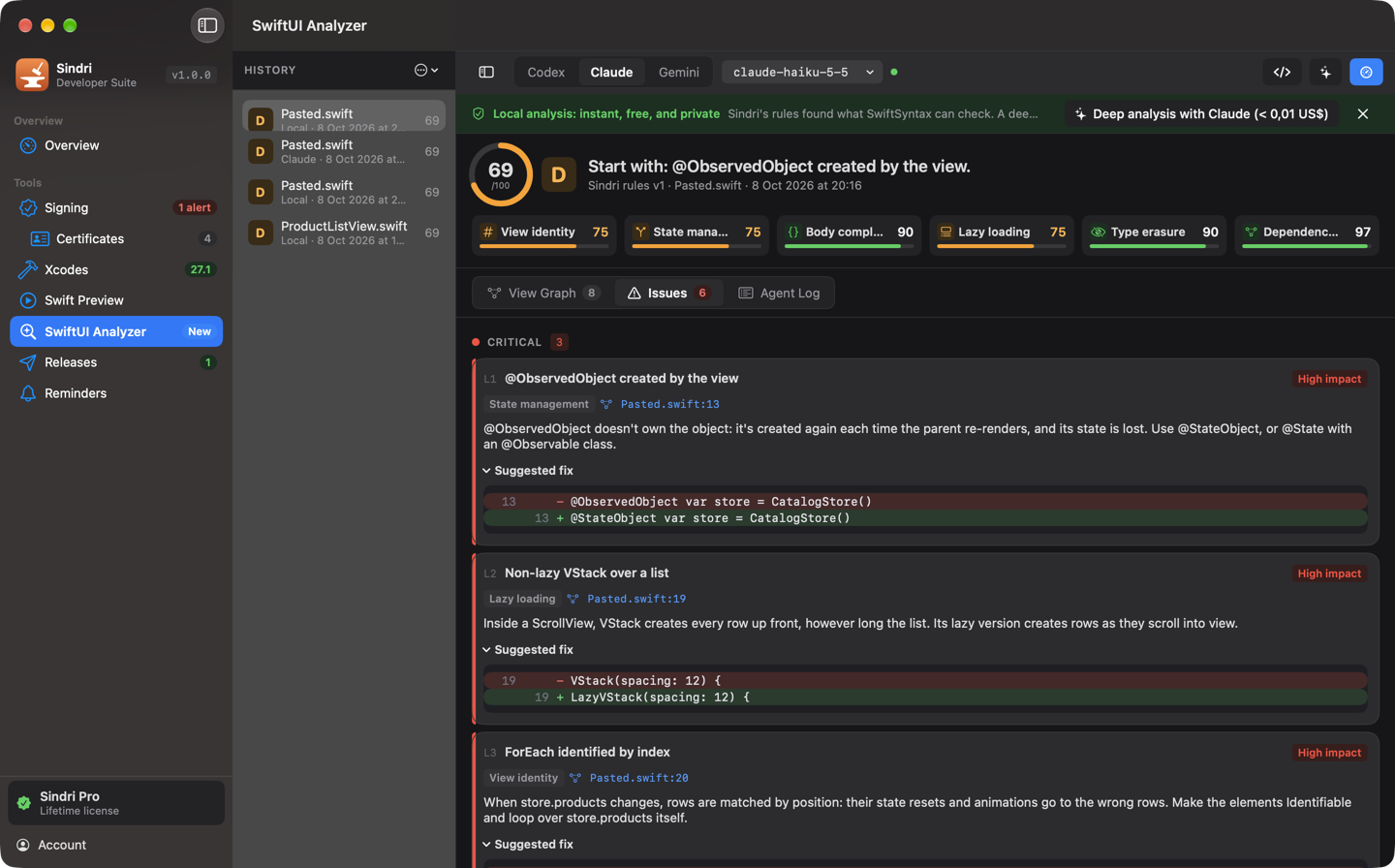Click the Dependencies 97 score card
Screen dimensions: 1395x868
(1307, 235)
